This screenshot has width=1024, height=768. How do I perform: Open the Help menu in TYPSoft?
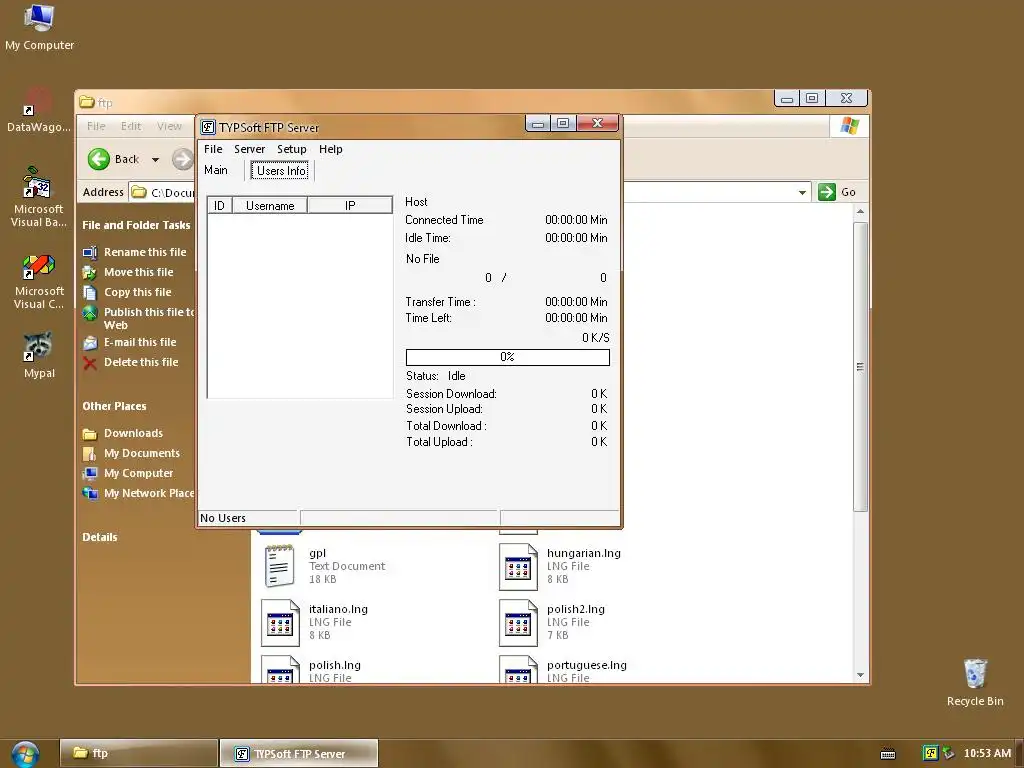[330, 149]
